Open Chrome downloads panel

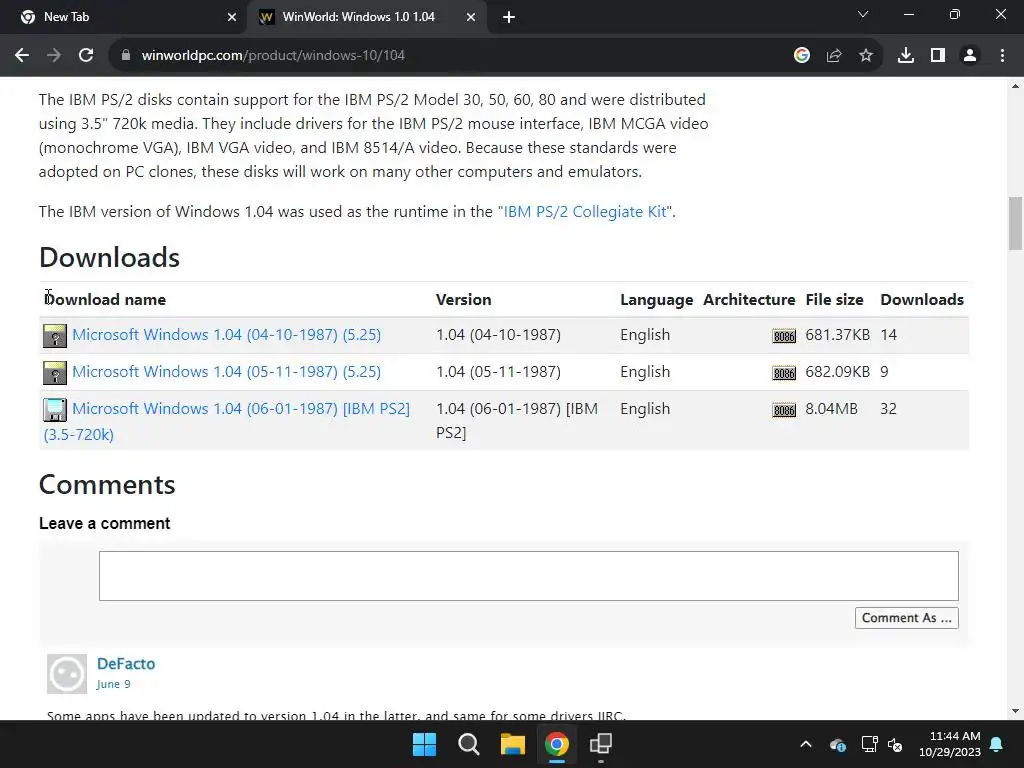[906, 56]
